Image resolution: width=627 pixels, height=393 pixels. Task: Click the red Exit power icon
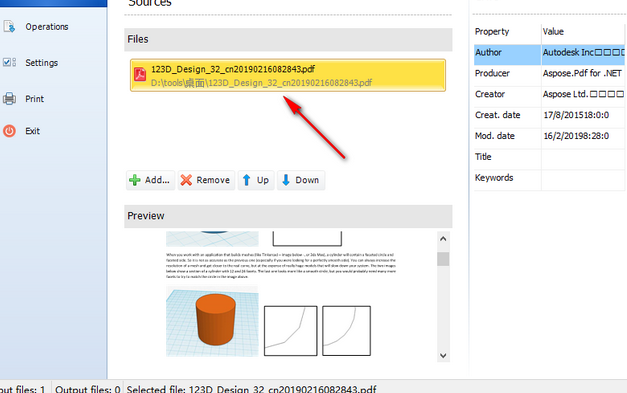[9, 131]
